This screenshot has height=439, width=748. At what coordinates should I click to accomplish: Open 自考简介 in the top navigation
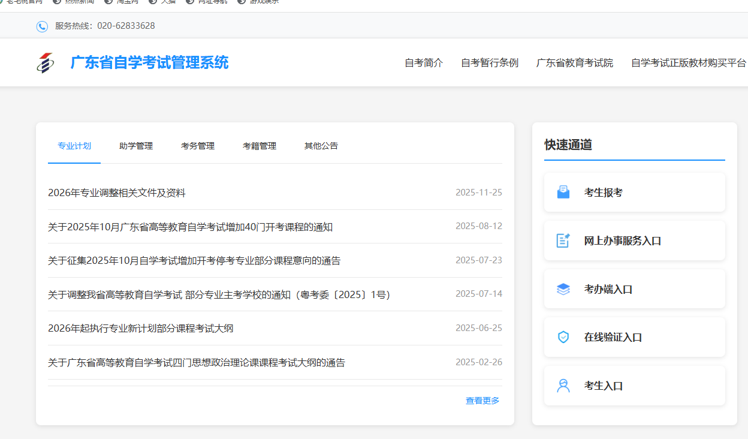coord(423,63)
